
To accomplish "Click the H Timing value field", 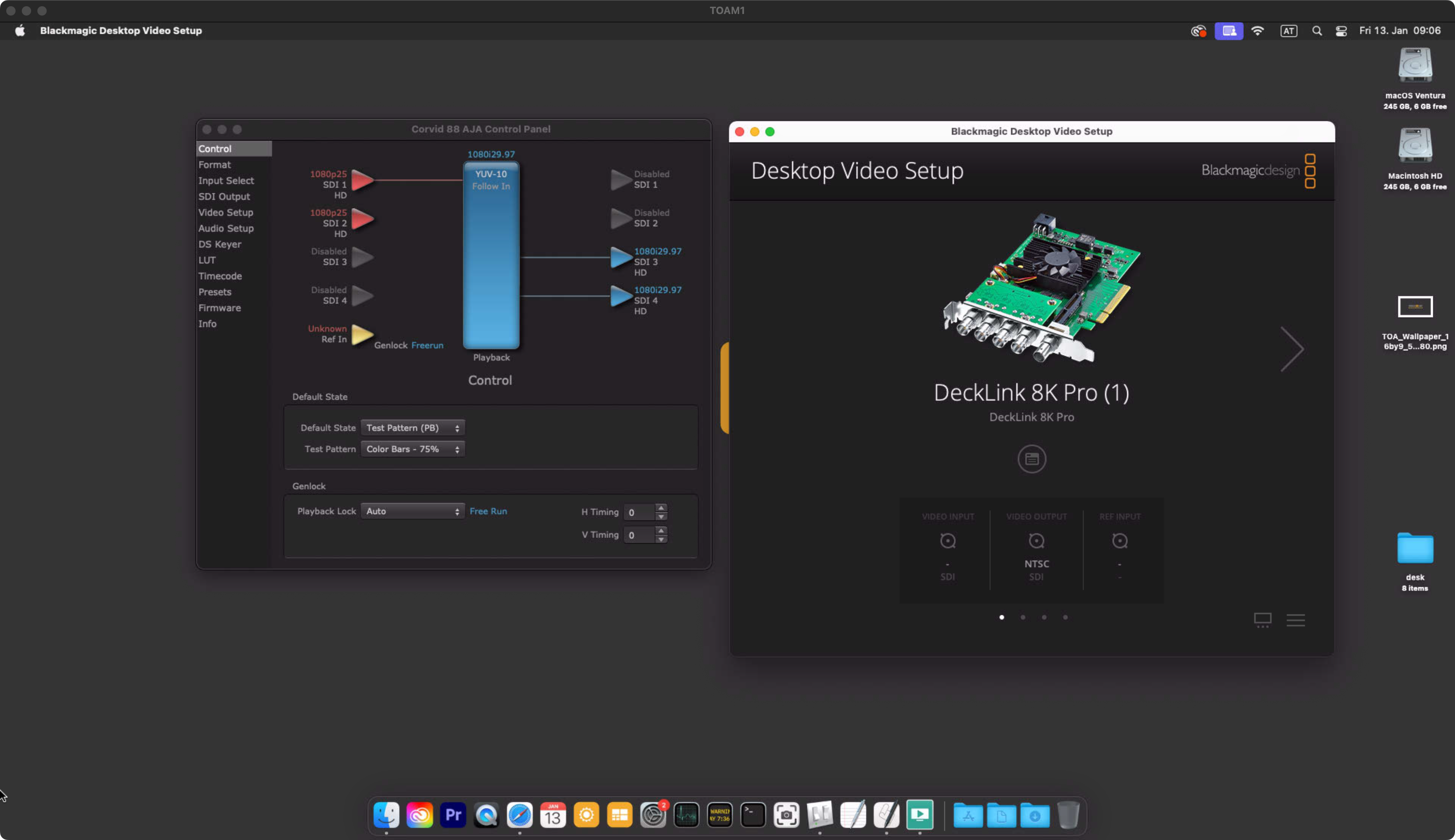I will pos(639,512).
